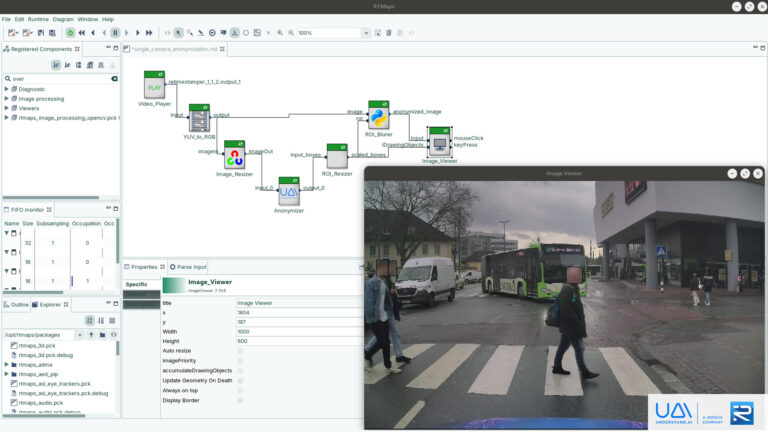The image size is (768, 432).
Task: Expand the rtmaps_adma folder
Action: [6, 364]
